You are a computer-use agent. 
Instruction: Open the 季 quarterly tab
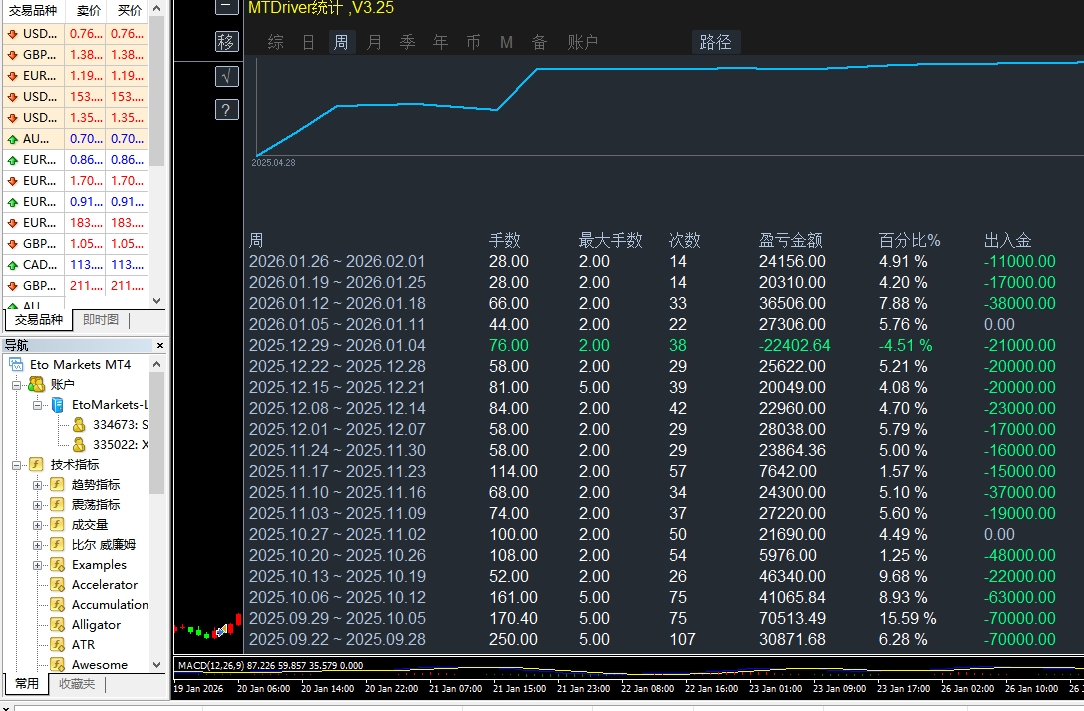pyautogui.click(x=407, y=42)
